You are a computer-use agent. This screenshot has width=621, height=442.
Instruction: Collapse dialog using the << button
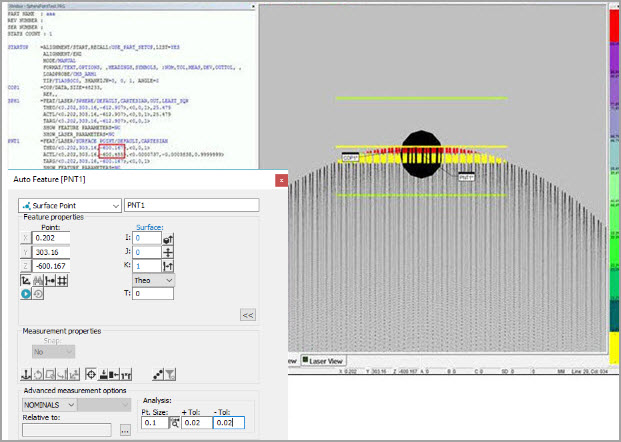click(247, 314)
